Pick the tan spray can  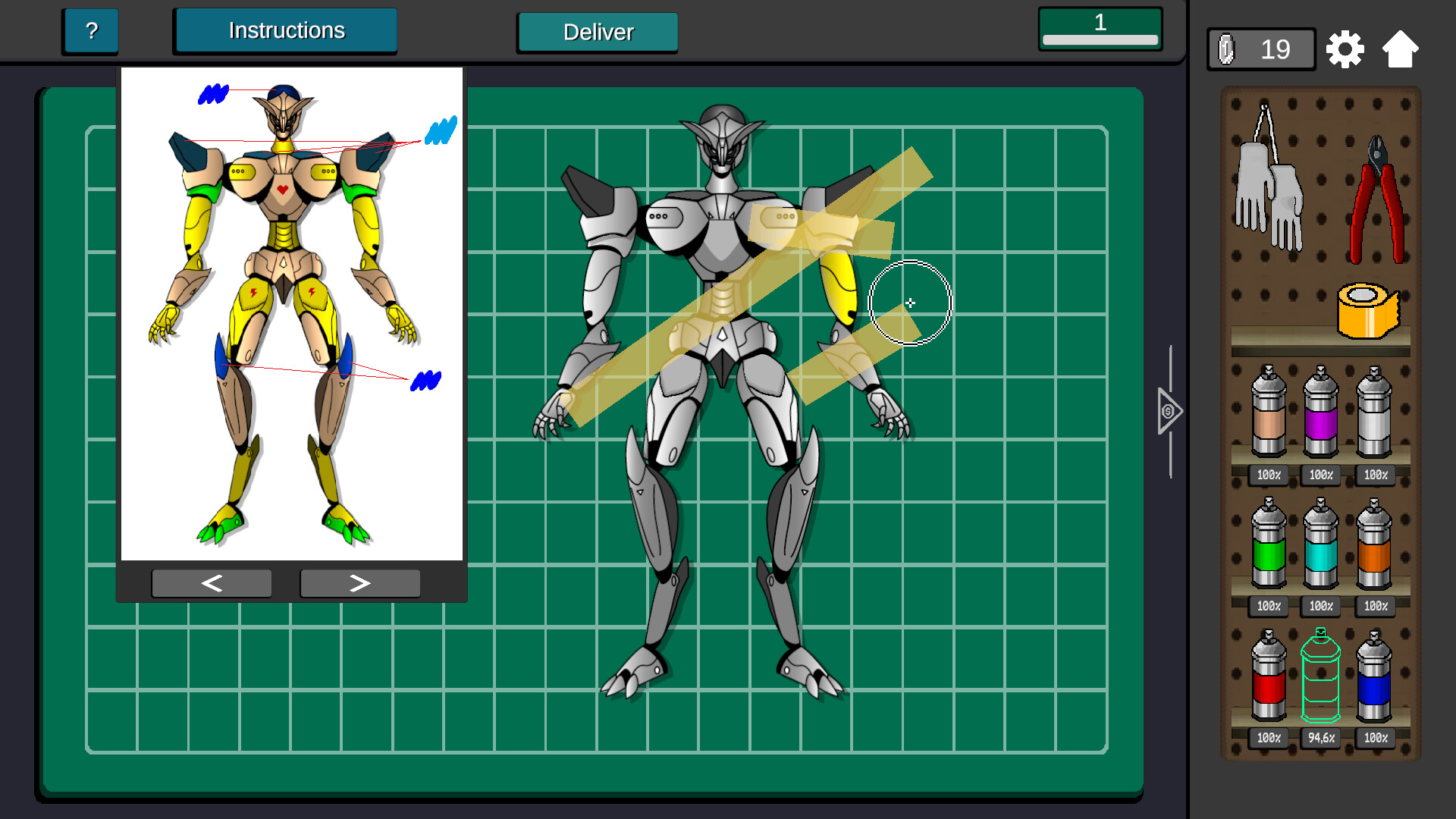[x=1268, y=421]
